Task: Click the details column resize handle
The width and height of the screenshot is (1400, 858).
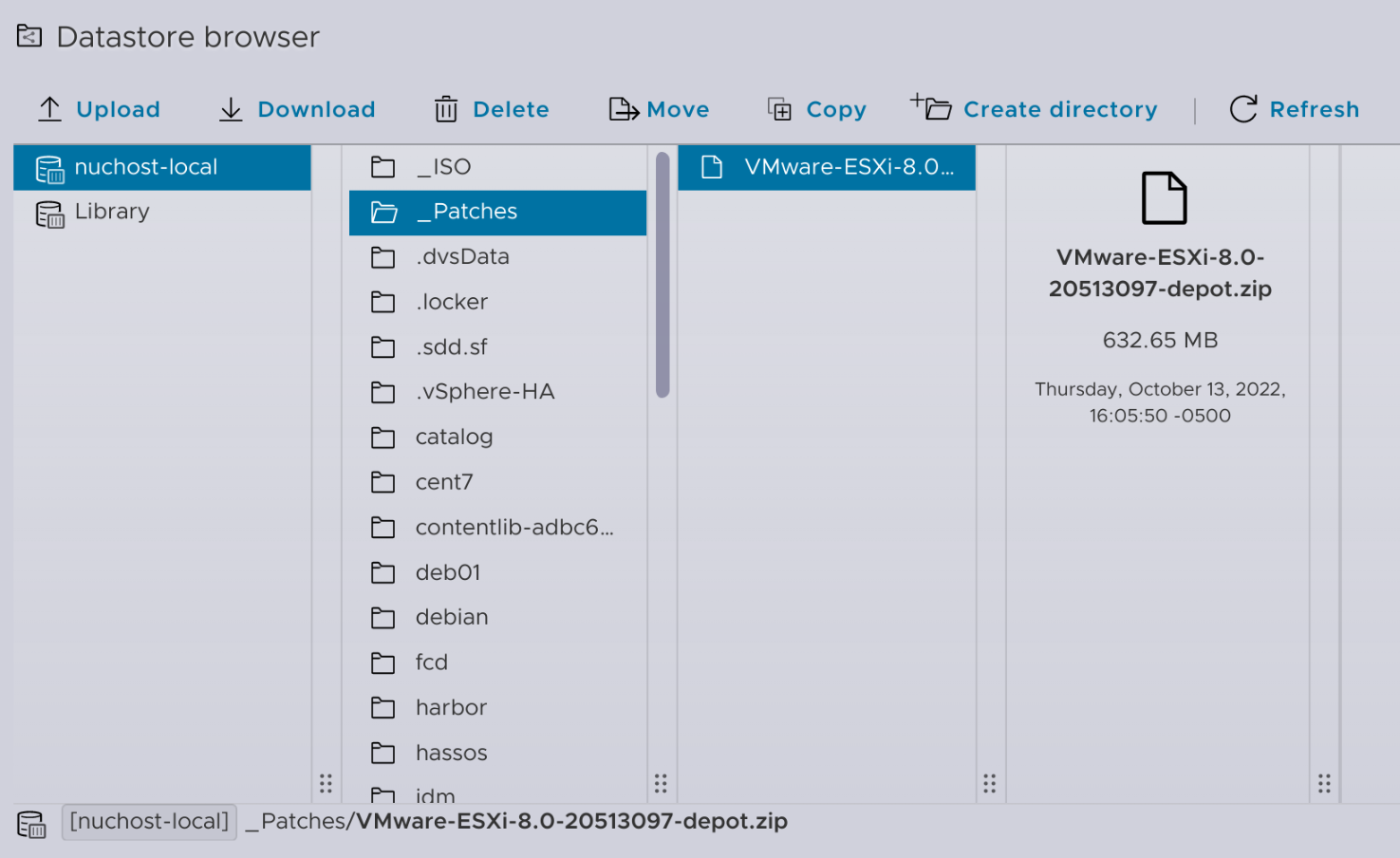Action: [1324, 783]
